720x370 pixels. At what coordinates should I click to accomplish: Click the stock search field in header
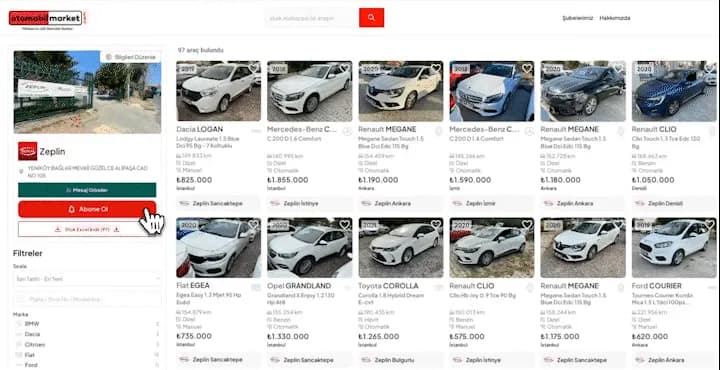(x=311, y=18)
